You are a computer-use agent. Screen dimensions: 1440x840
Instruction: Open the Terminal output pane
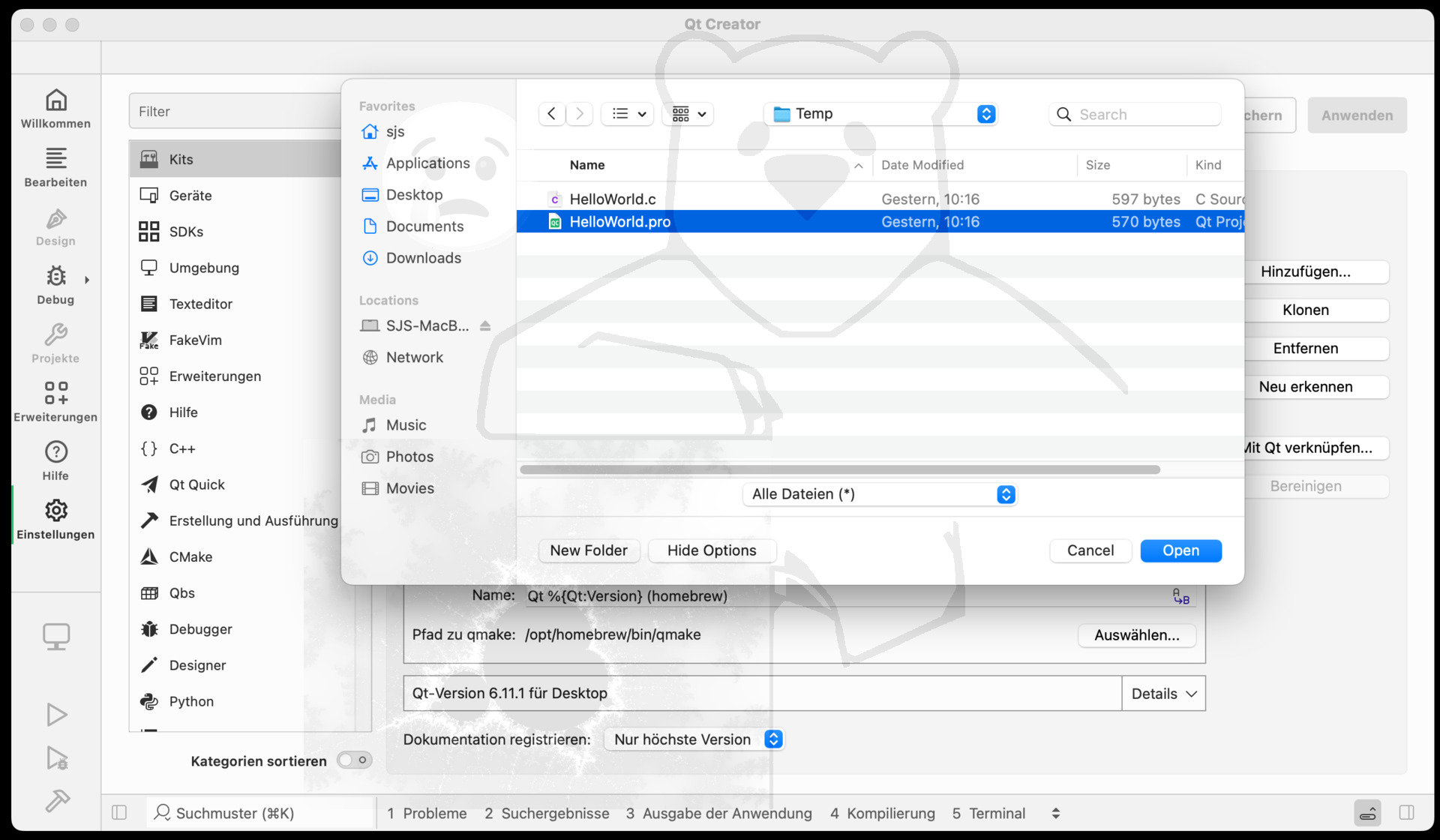click(988, 813)
